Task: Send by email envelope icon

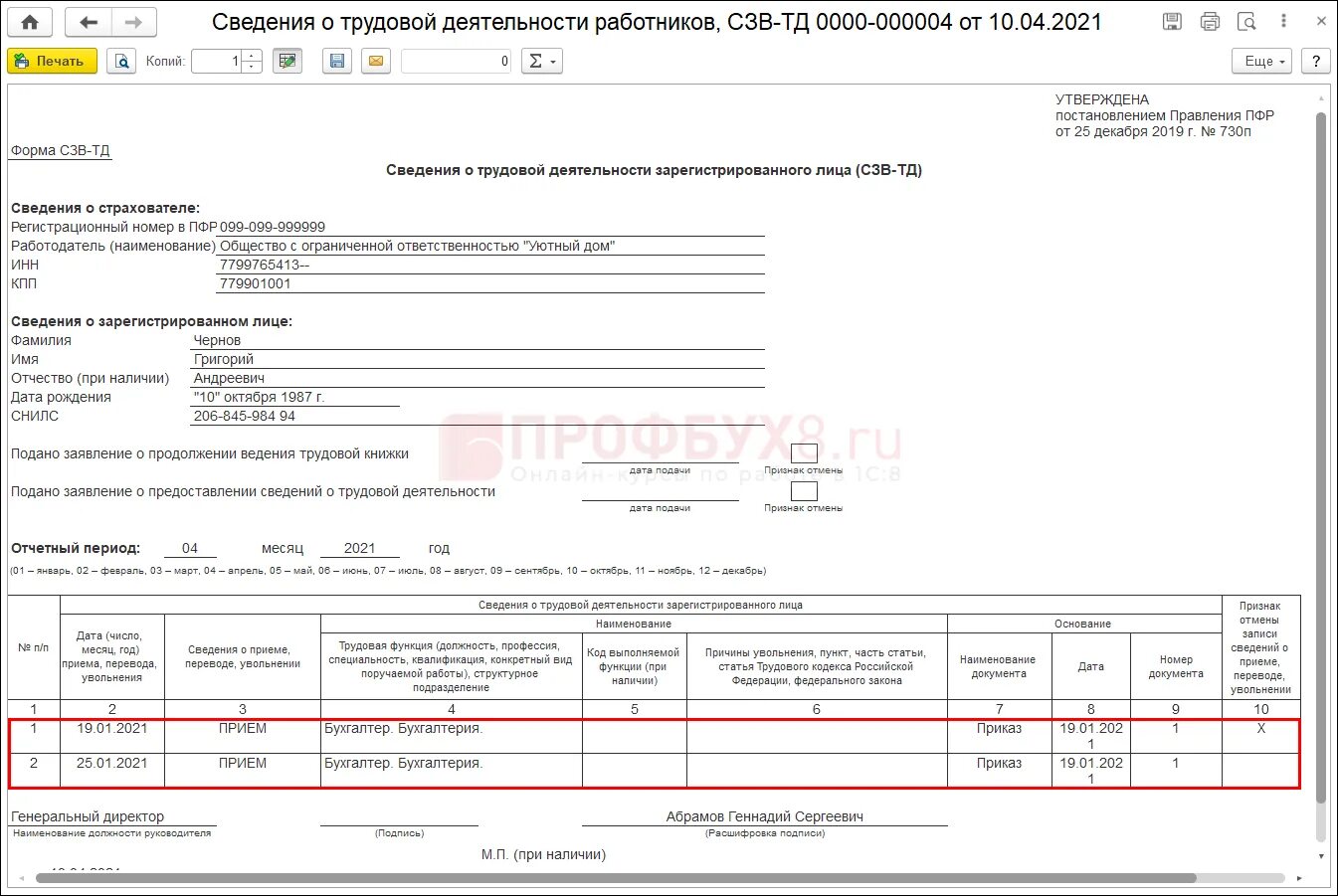Action: [x=376, y=61]
